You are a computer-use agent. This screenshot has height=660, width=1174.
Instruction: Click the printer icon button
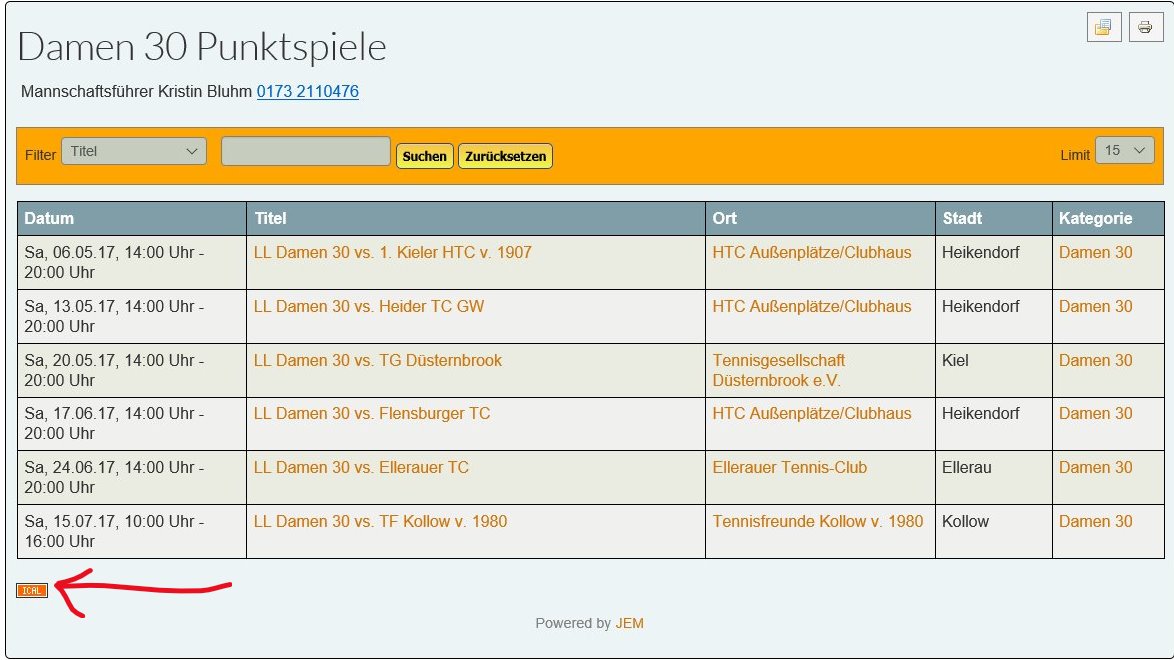(1145, 27)
